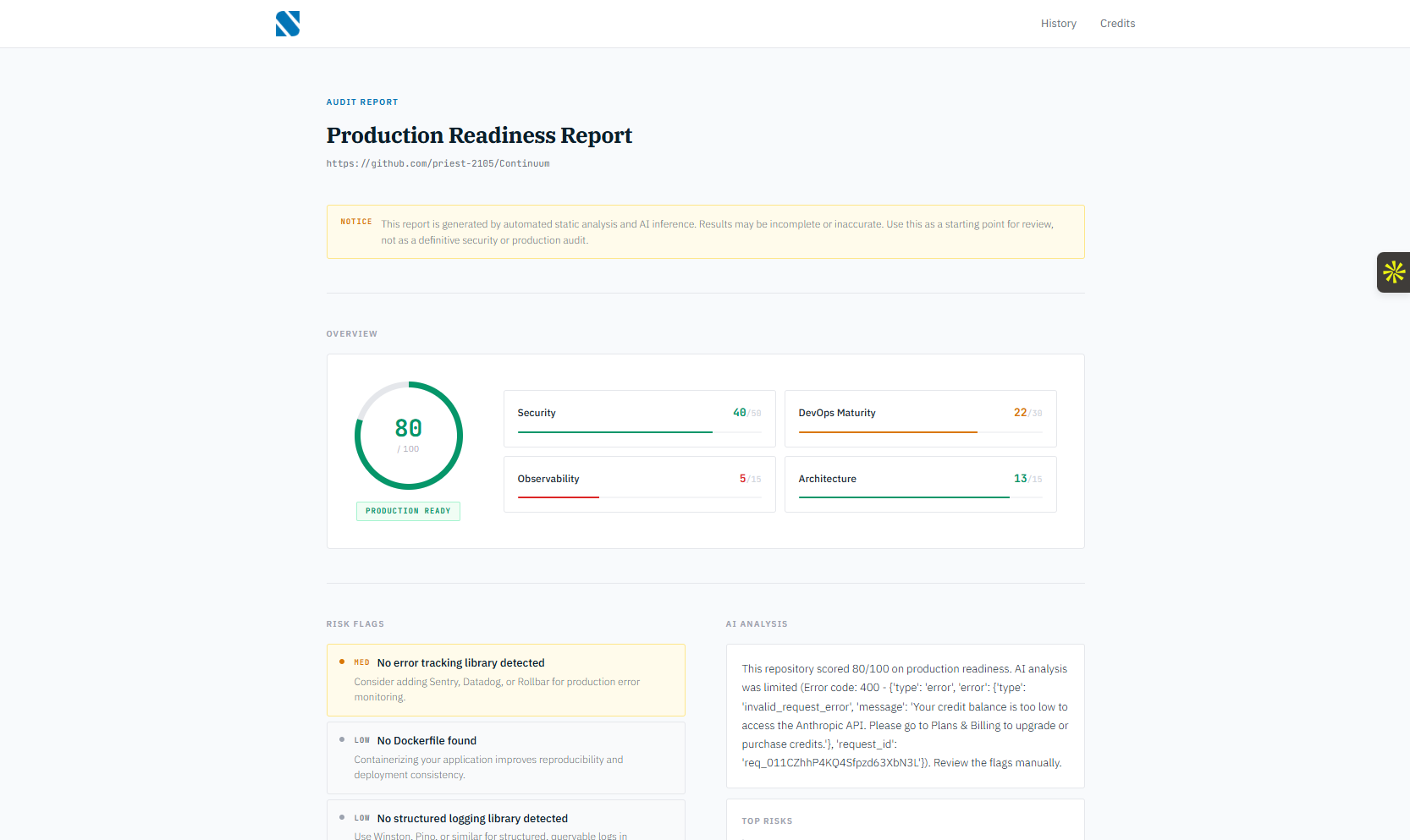Click the AI Analysis text panel
Image resolution: width=1410 pixels, height=840 pixels.
pyautogui.click(x=905, y=716)
